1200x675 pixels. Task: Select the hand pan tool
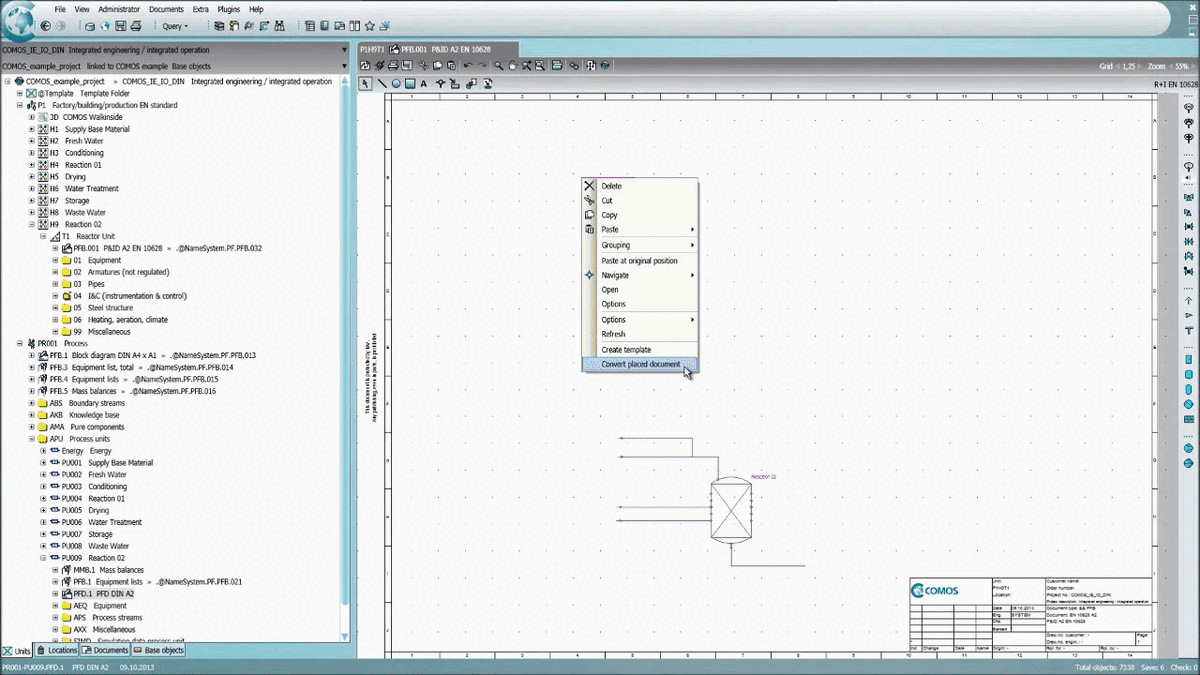click(512, 66)
